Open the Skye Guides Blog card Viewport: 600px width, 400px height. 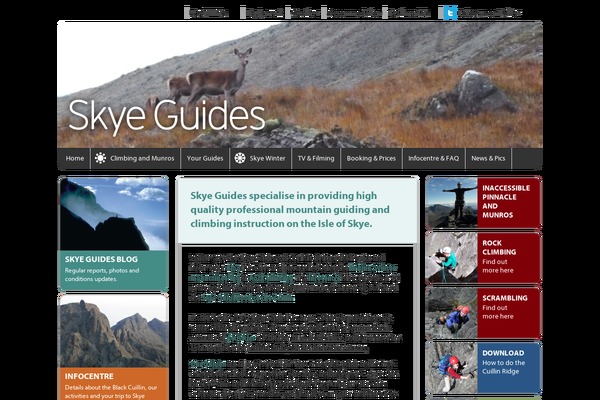[x=113, y=234]
